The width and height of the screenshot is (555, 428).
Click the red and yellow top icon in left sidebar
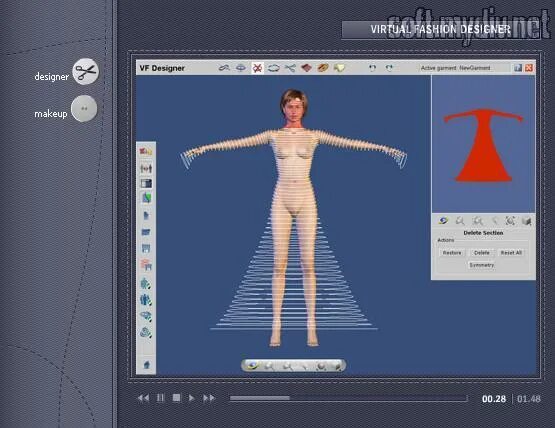(x=145, y=152)
